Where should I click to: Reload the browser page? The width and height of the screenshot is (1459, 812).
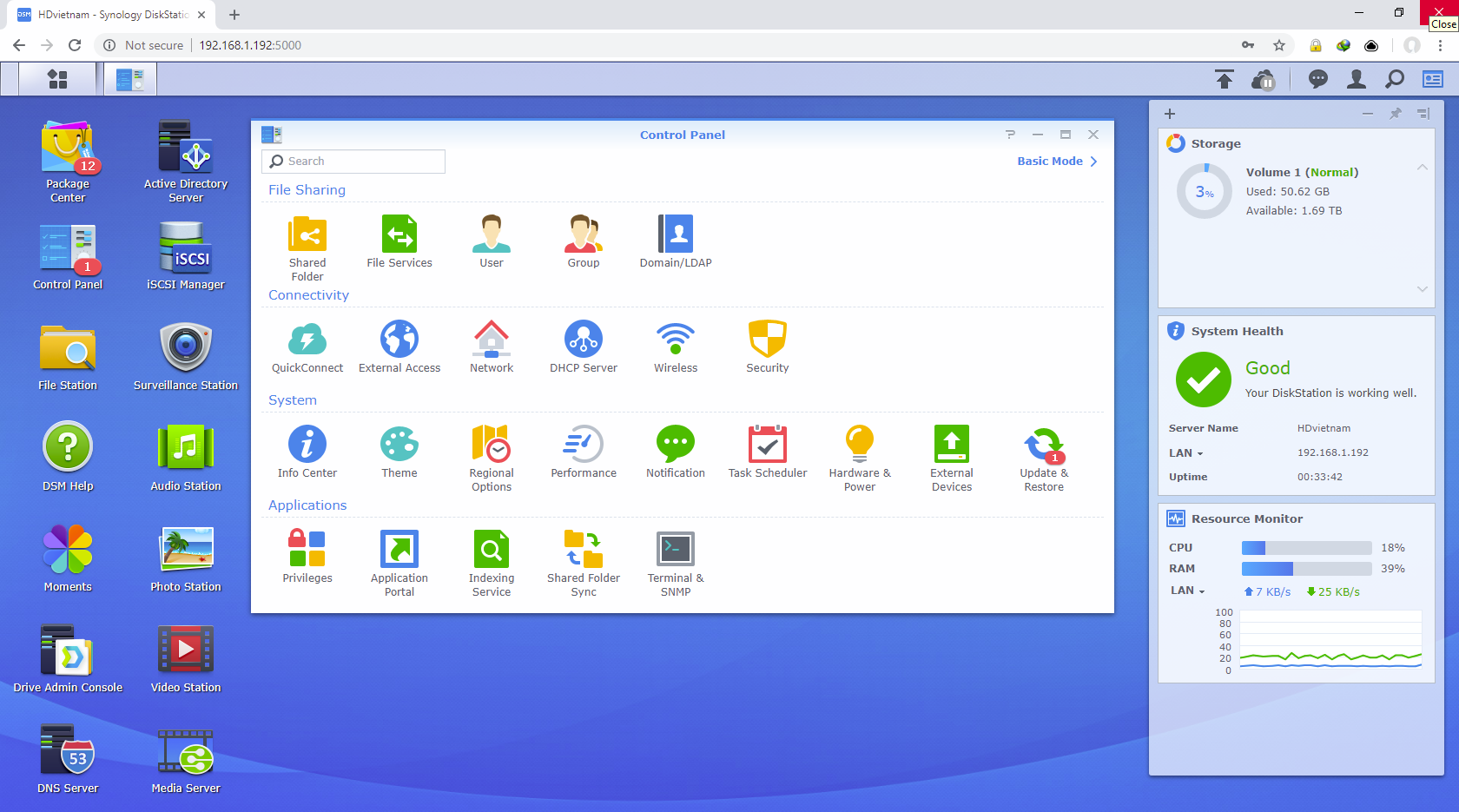tap(75, 45)
